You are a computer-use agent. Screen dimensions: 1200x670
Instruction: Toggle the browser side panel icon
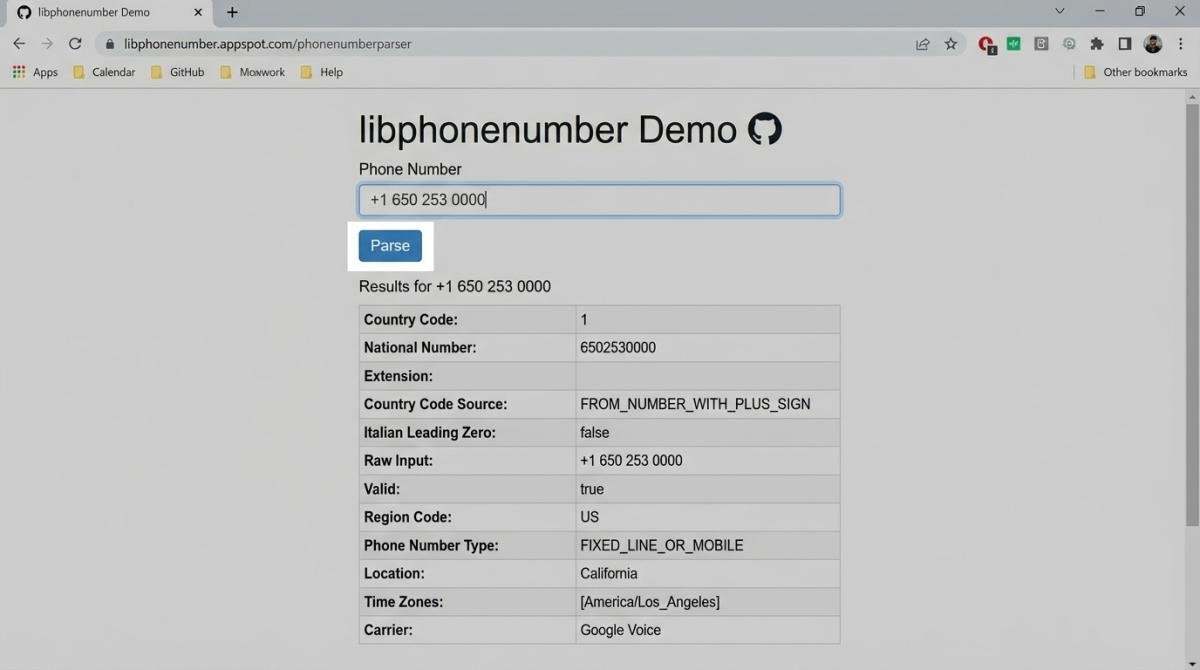(1124, 44)
